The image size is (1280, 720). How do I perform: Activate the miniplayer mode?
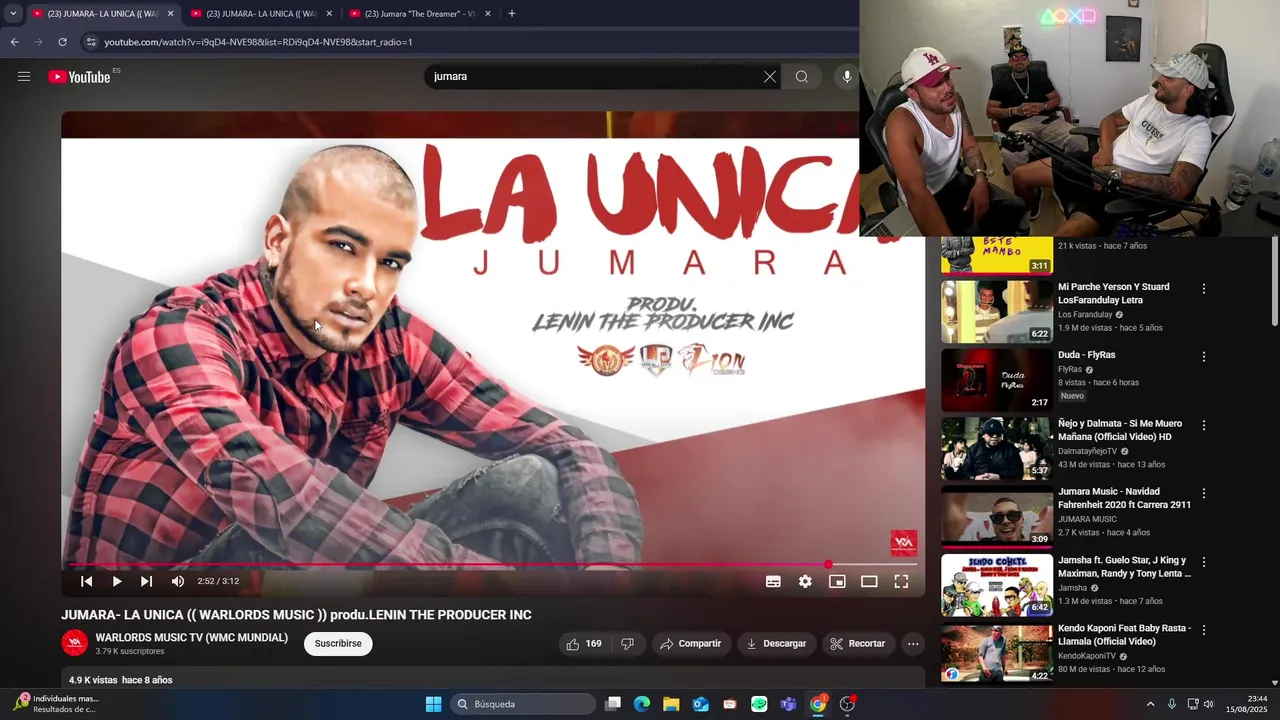[x=837, y=581]
